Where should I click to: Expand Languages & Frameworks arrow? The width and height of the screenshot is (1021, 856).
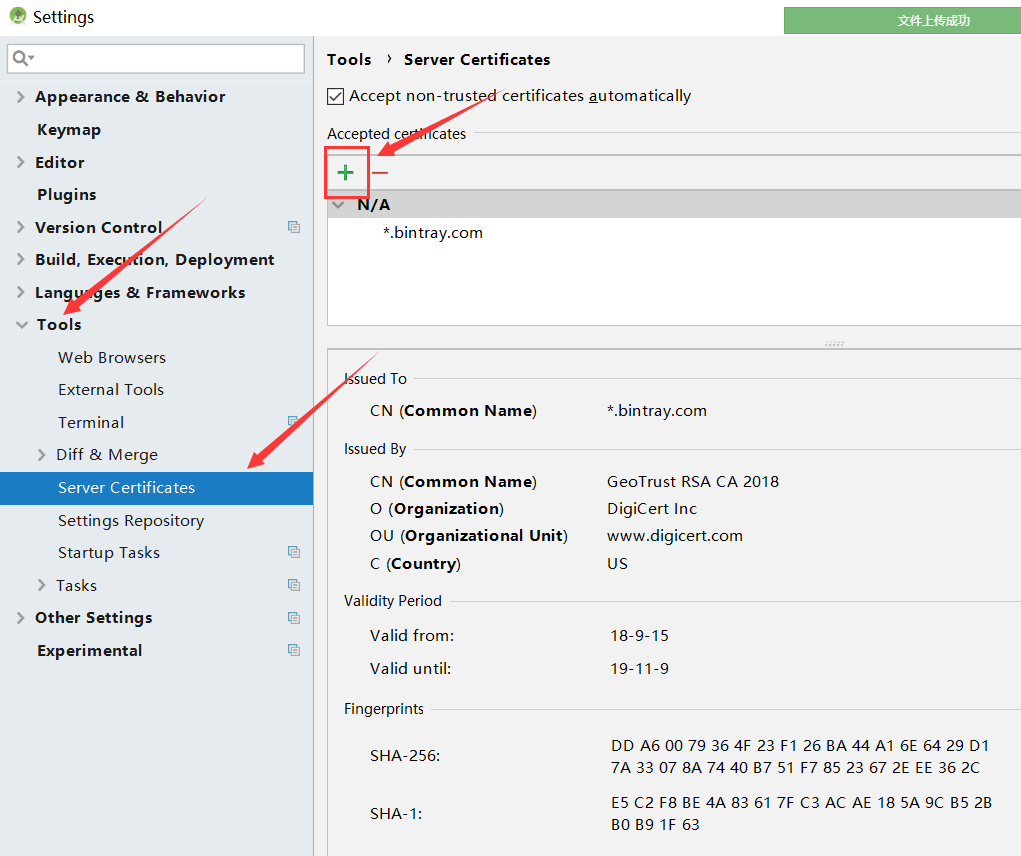(20, 292)
